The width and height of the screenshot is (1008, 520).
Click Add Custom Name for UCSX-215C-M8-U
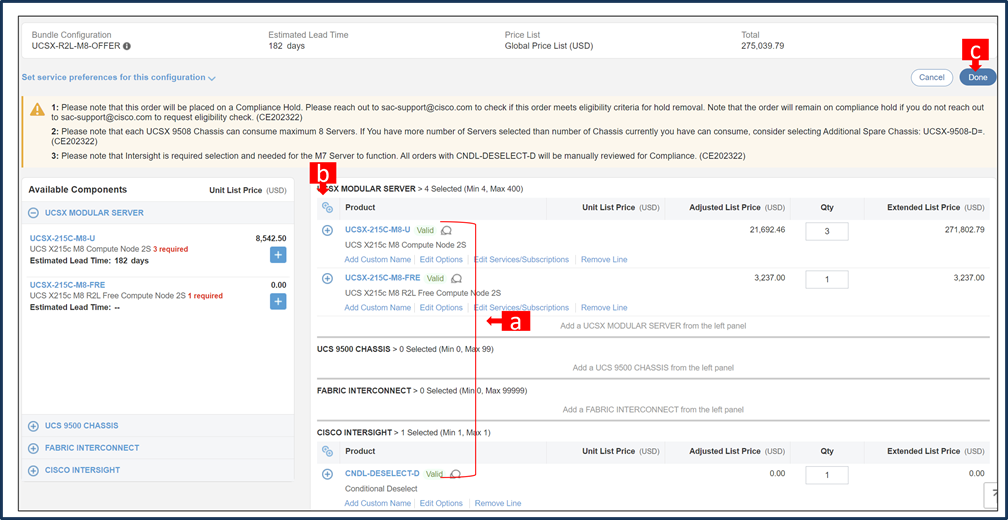pos(377,260)
